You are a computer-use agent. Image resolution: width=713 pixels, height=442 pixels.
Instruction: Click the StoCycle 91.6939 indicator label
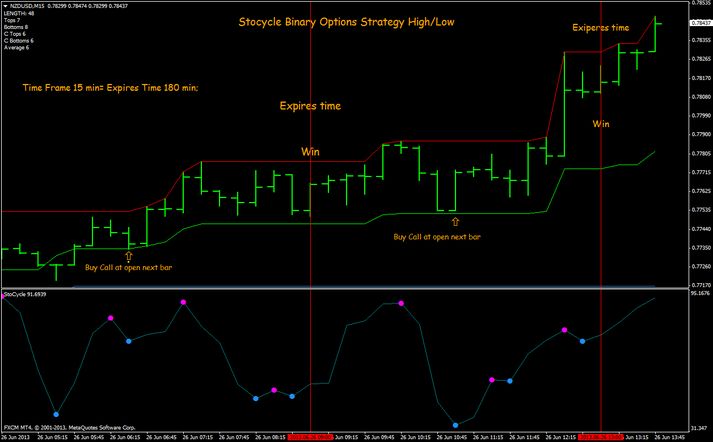point(25,294)
